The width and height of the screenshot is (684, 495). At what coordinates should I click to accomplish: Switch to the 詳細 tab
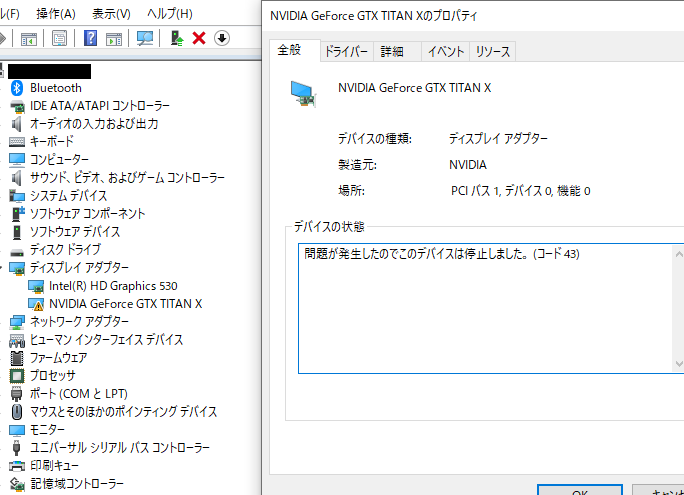point(392,52)
